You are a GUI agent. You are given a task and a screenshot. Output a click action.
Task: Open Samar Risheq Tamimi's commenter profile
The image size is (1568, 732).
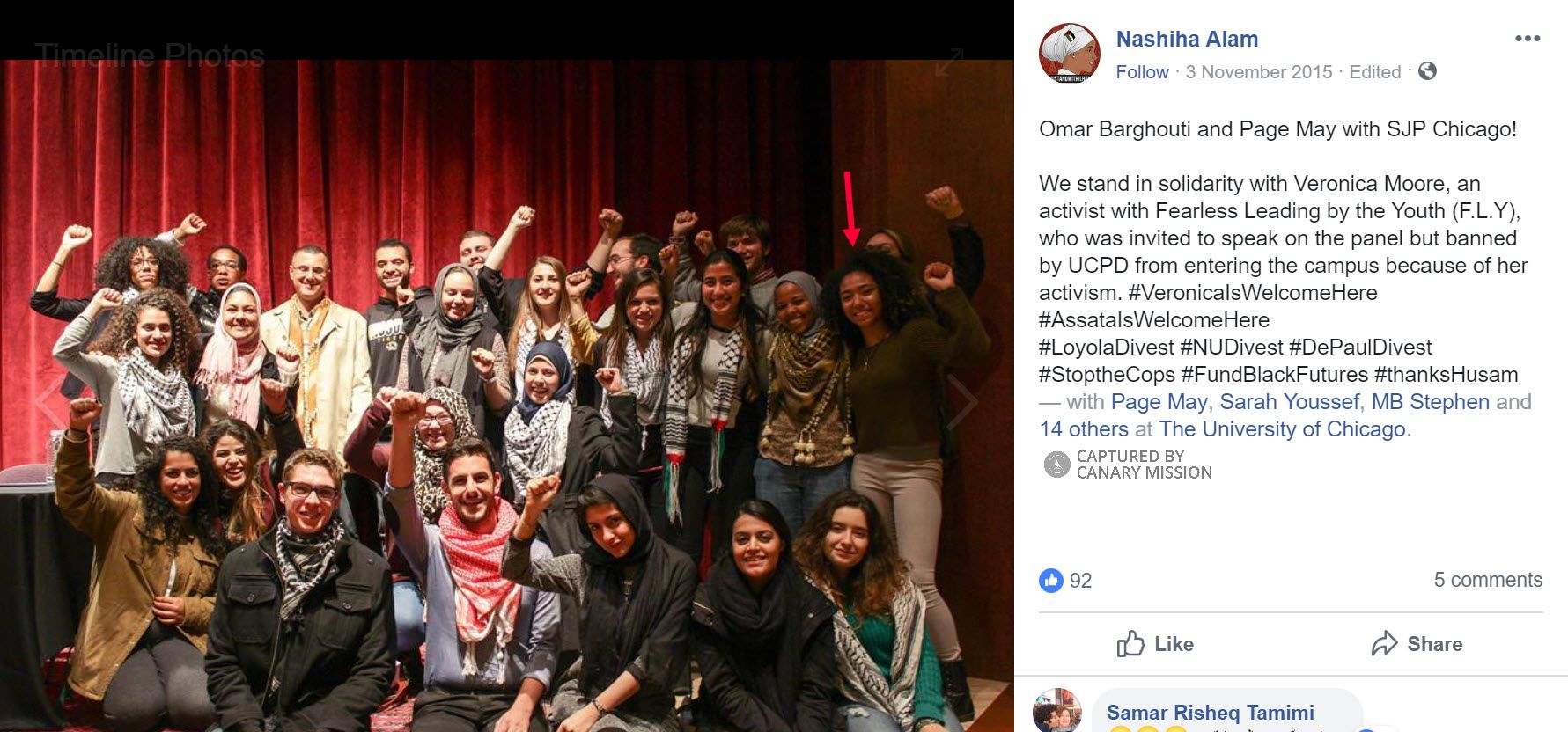click(1210, 713)
